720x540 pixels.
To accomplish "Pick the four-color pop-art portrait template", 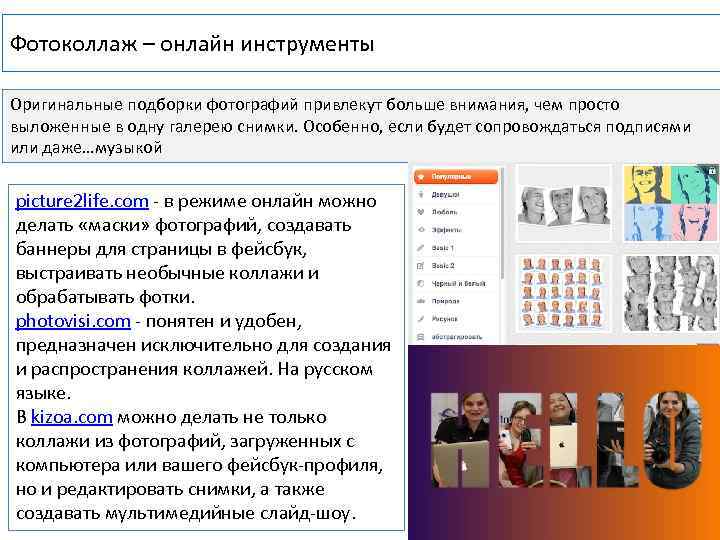I will [x=670, y=203].
